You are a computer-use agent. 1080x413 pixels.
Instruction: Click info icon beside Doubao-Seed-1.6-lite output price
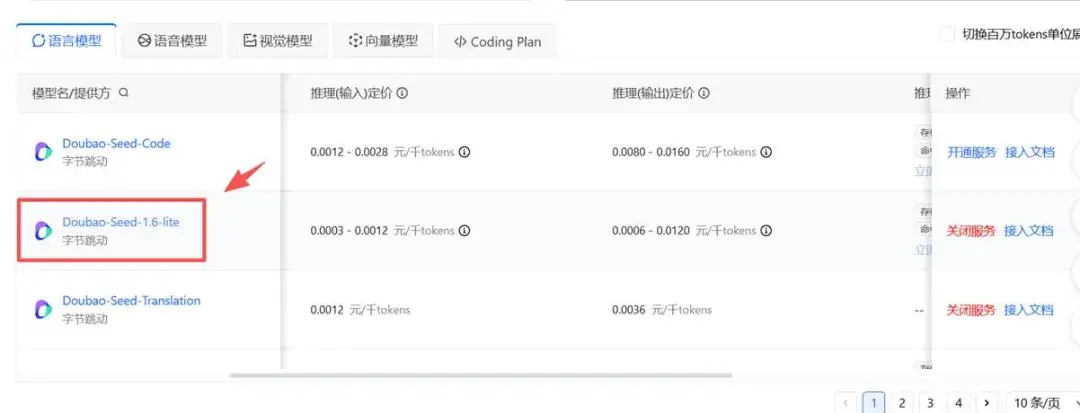coord(766,231)
